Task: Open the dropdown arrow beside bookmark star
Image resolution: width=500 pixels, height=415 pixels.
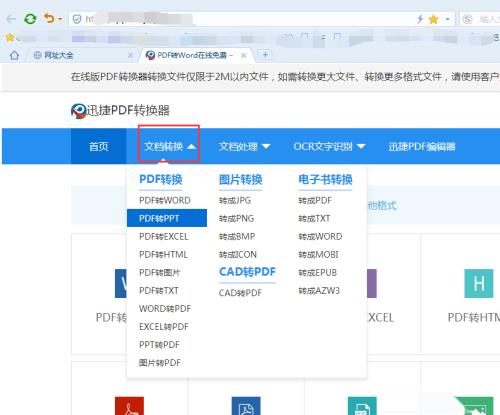Action: click(x=447, y=19)
